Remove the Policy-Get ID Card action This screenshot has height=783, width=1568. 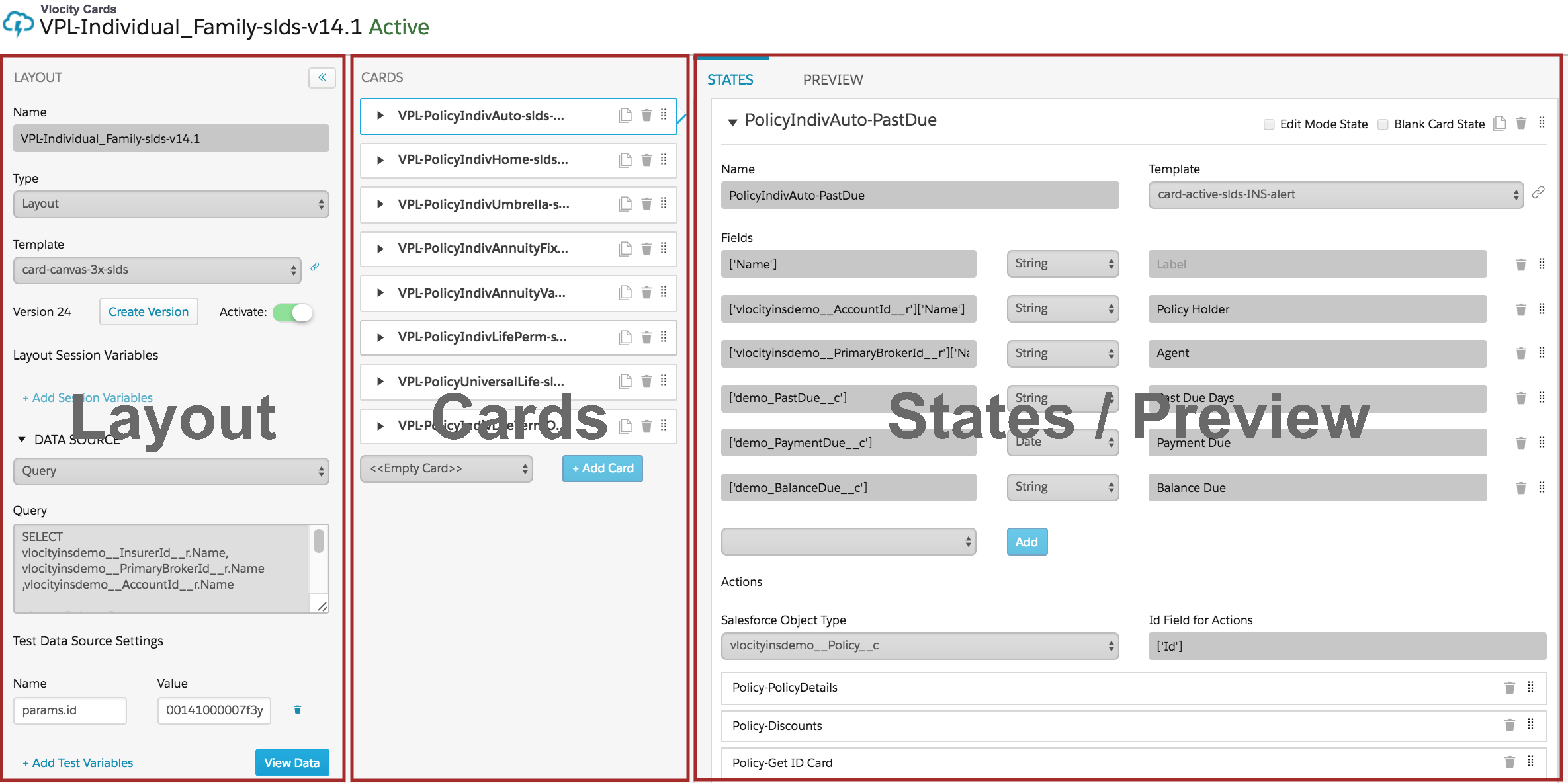click(x=1510, y=762)
